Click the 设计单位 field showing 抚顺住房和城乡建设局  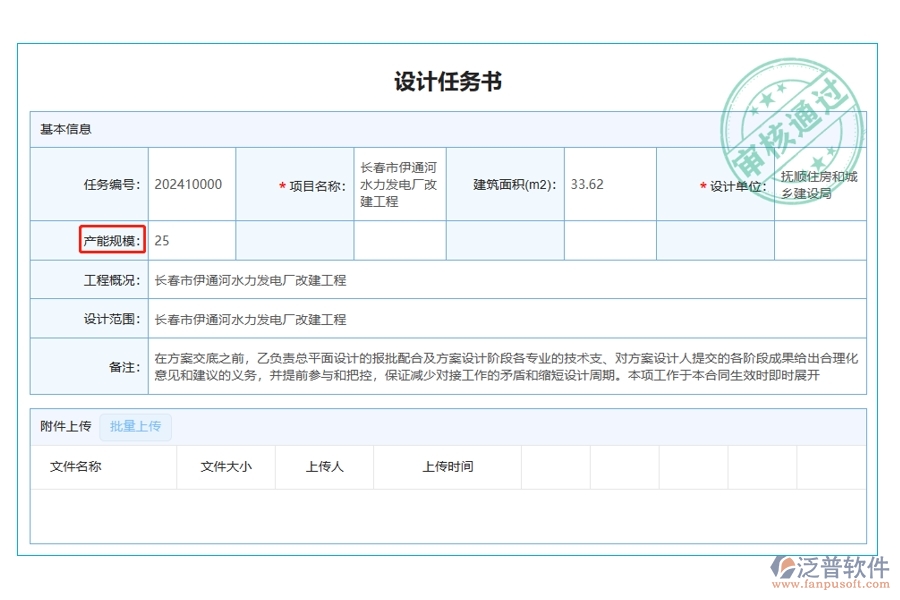(820, 185)
